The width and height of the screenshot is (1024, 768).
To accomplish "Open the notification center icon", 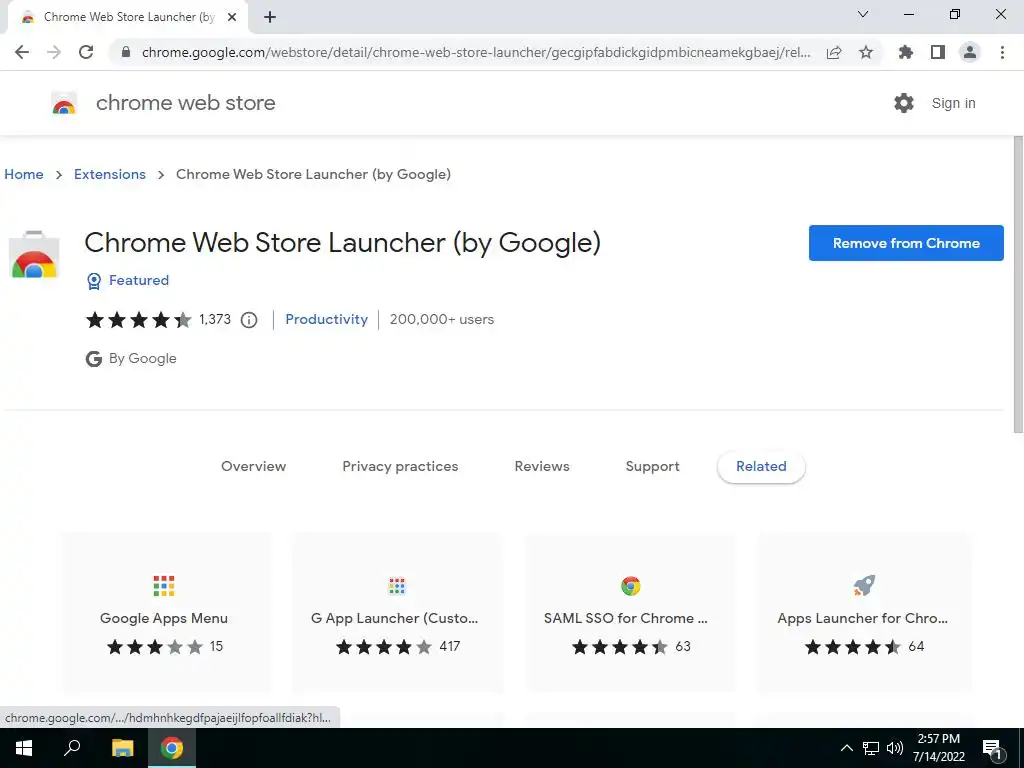I will pyautogui.click(x=992, y=750).
